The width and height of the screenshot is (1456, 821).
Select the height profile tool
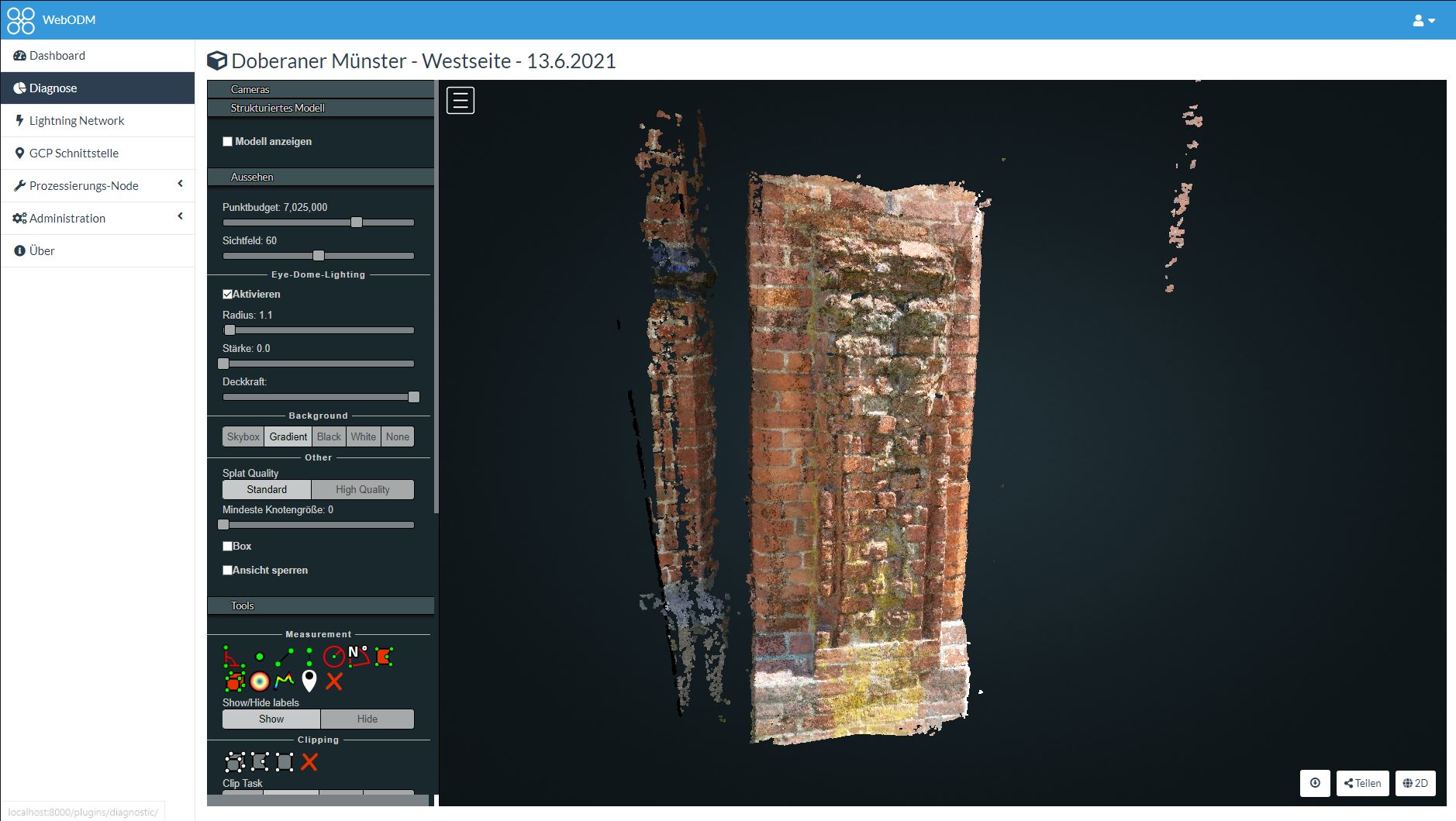tap(284, 681)
